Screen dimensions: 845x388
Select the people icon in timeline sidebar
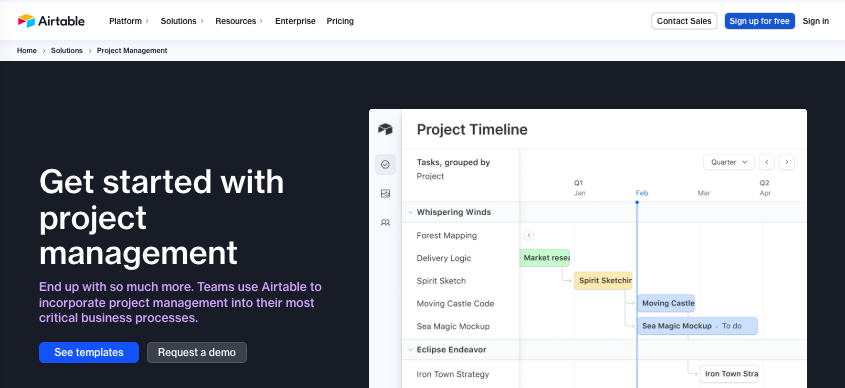385,222
